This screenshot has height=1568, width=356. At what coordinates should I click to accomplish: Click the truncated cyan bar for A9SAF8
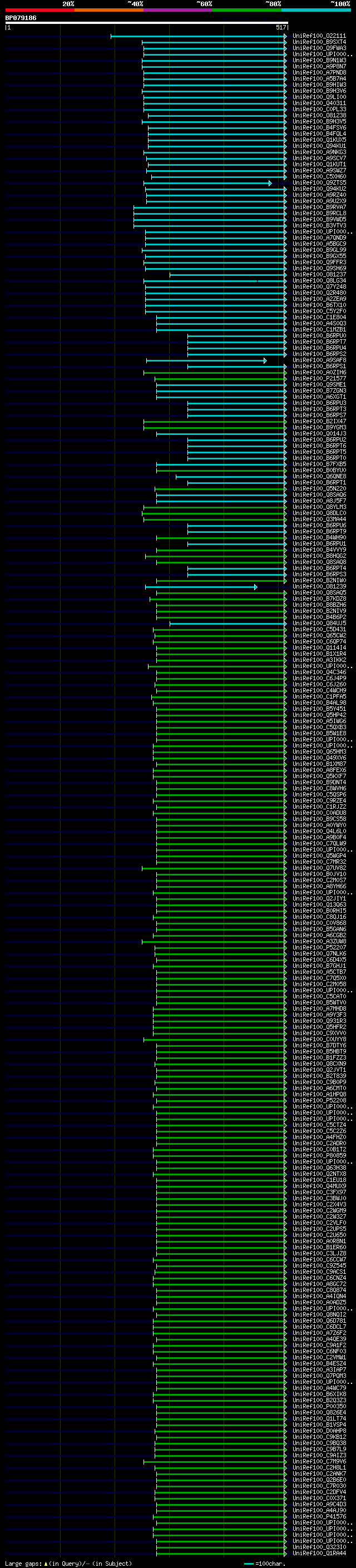(206, 361)
